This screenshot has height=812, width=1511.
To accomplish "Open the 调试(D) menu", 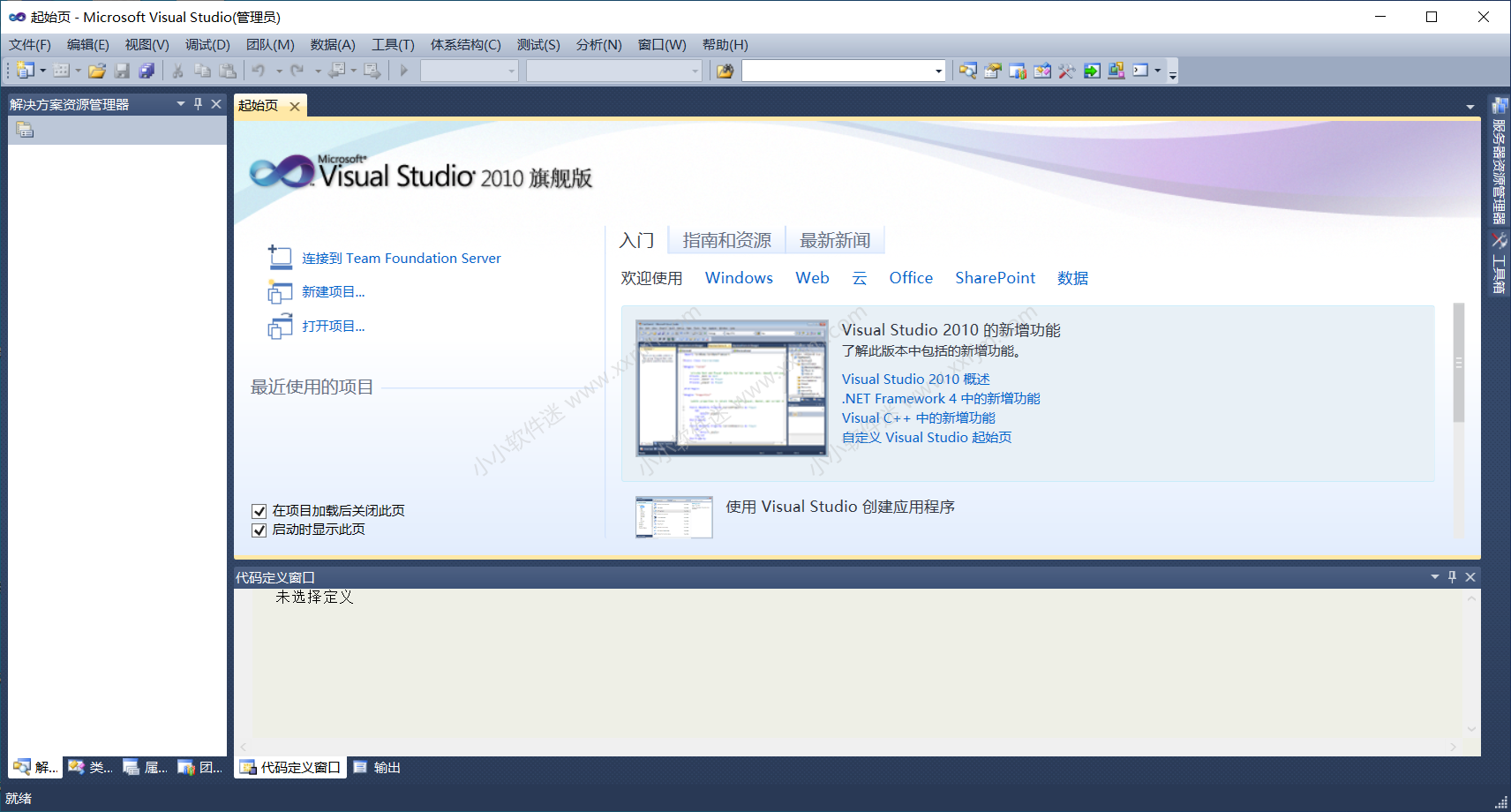I will click(x=207, y=45).
